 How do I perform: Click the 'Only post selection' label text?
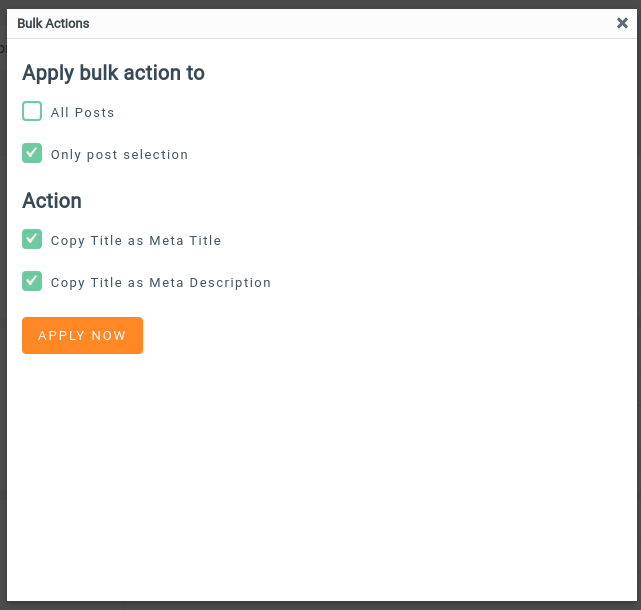[x=119, y=155]
